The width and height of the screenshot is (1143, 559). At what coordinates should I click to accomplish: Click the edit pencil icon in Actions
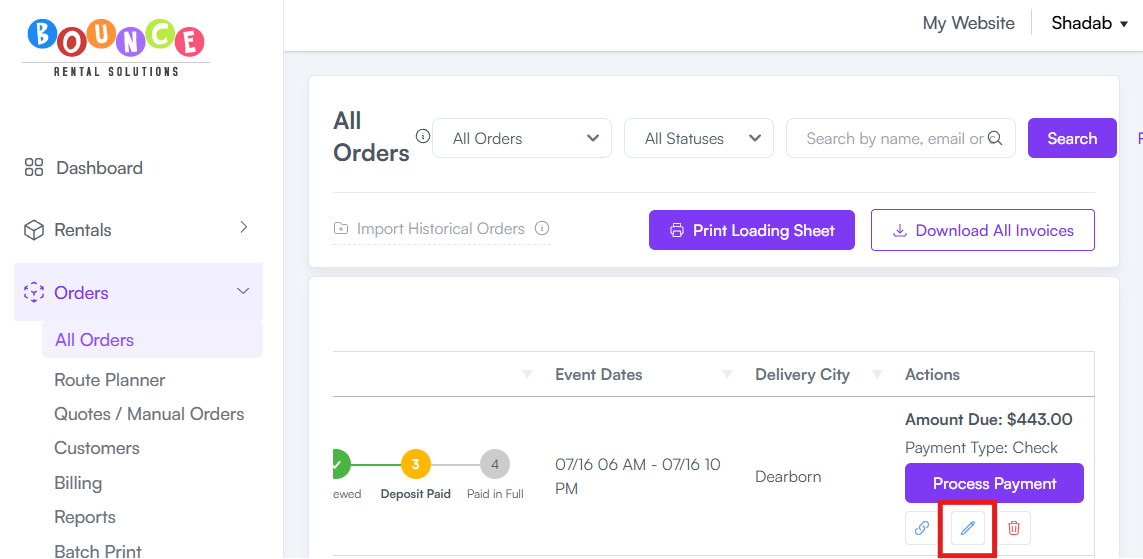point(967,528)
